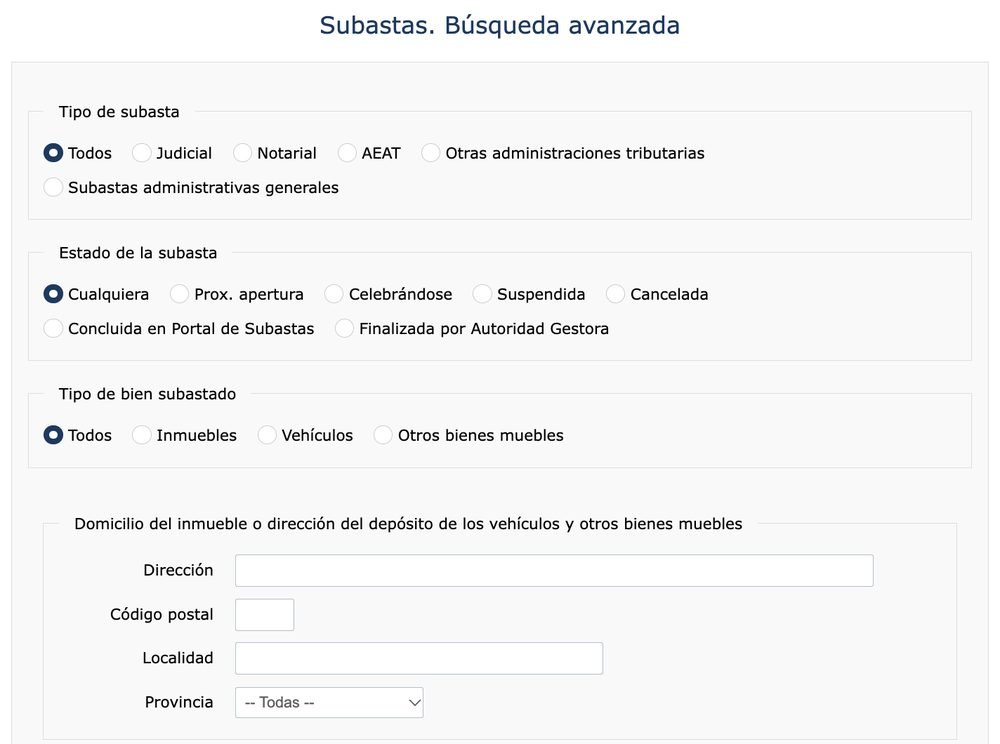The width and height of the screenshot is (1000, 744).
Task: Select the Cancelada radio button
Action: point(615,294)
